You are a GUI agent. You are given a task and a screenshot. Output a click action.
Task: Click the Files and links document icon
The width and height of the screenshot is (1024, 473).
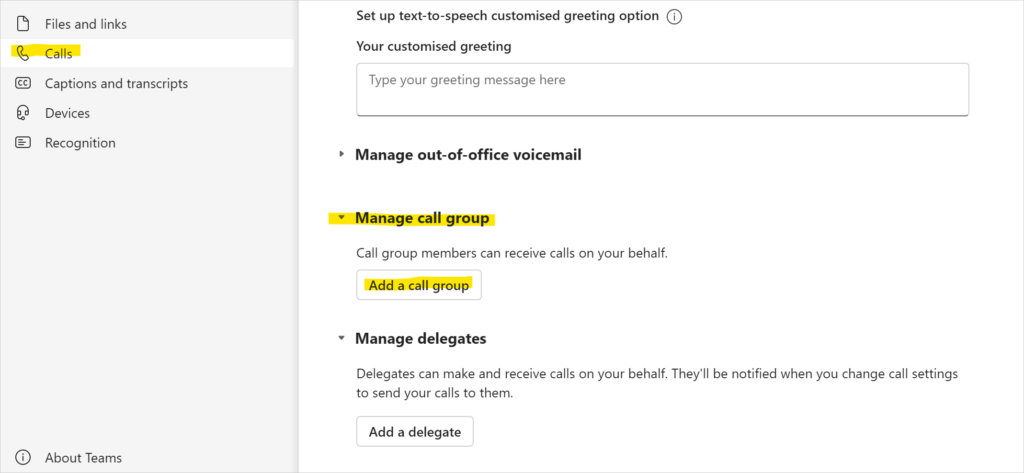[x=23, y=24]
